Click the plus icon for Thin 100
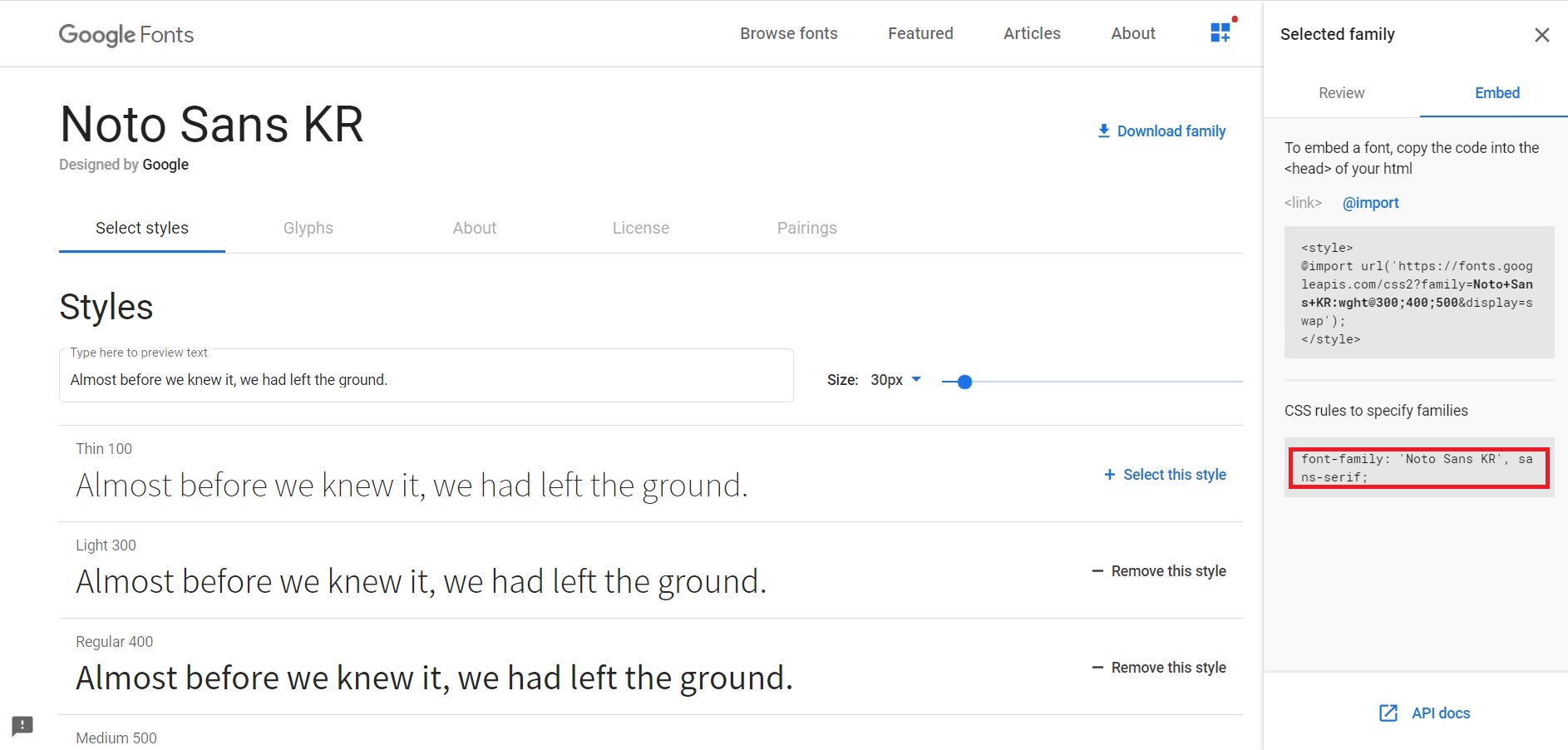The image size is (1568, 750). pos(1109,474)
